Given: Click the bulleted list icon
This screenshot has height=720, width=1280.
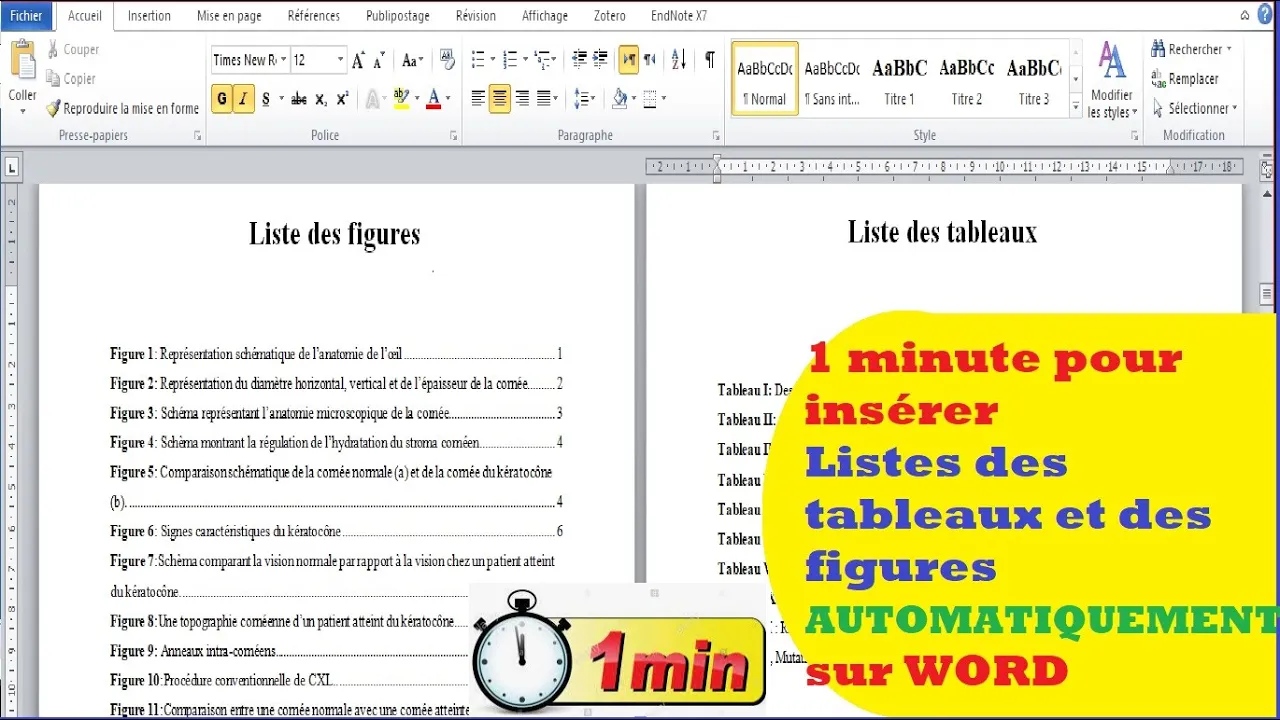Looking at the screenshot, I should [x=478, y=60].
